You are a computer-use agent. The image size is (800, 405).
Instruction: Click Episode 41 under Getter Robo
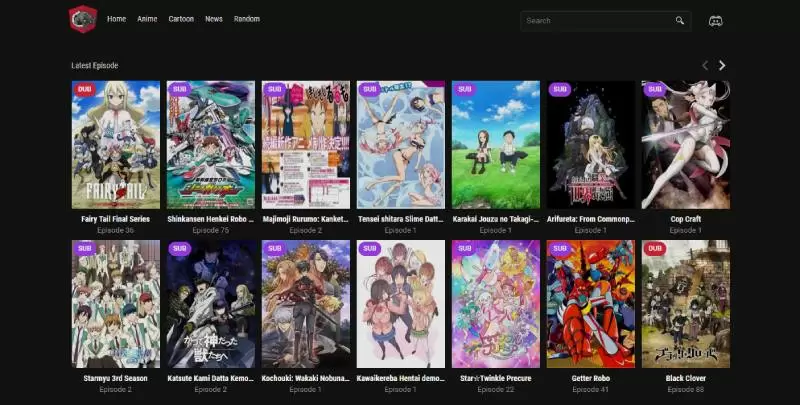pyautogui.click(x=591, y=390)
